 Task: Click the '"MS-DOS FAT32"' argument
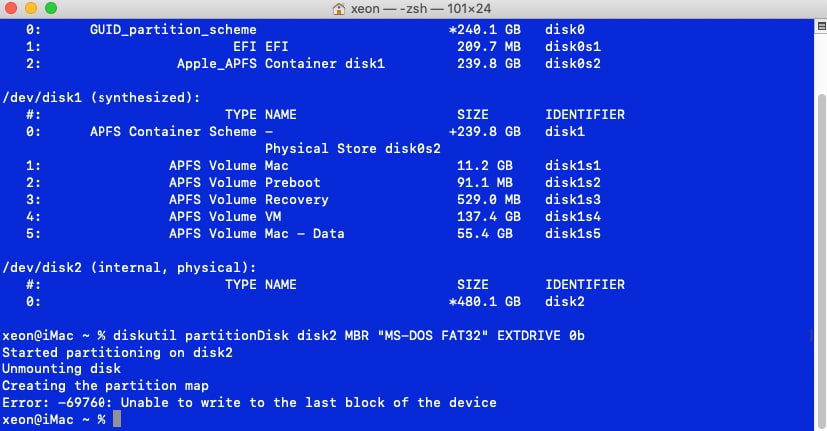[433, 336]
